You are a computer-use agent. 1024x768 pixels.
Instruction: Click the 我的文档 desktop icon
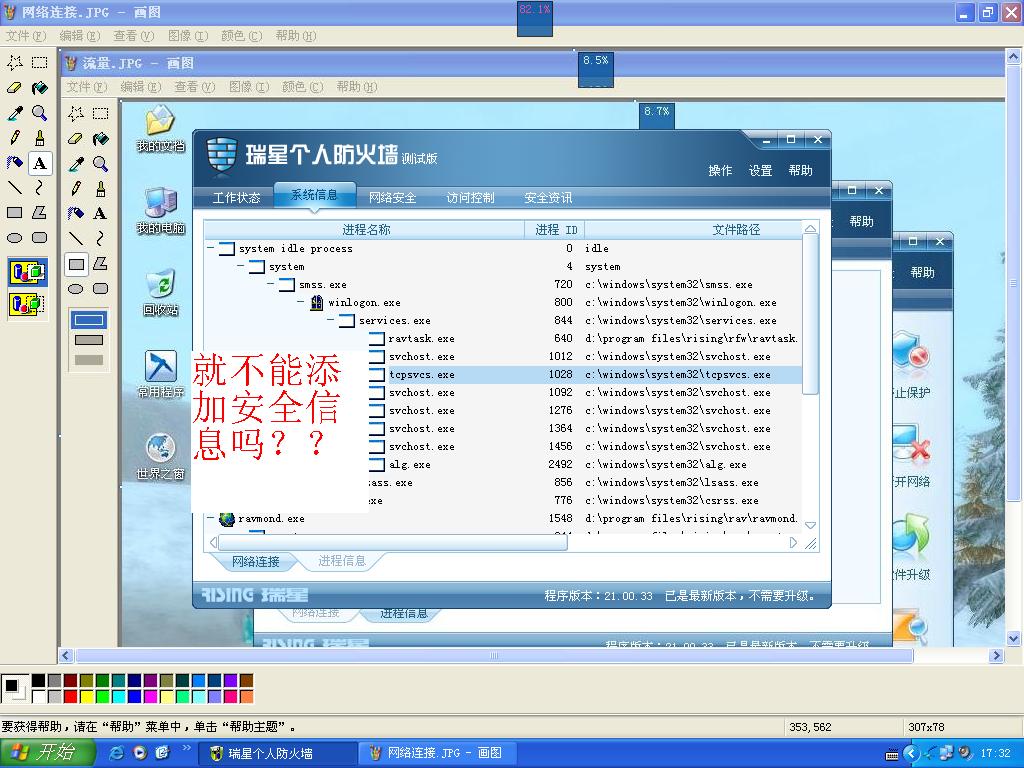click(161, 129)
